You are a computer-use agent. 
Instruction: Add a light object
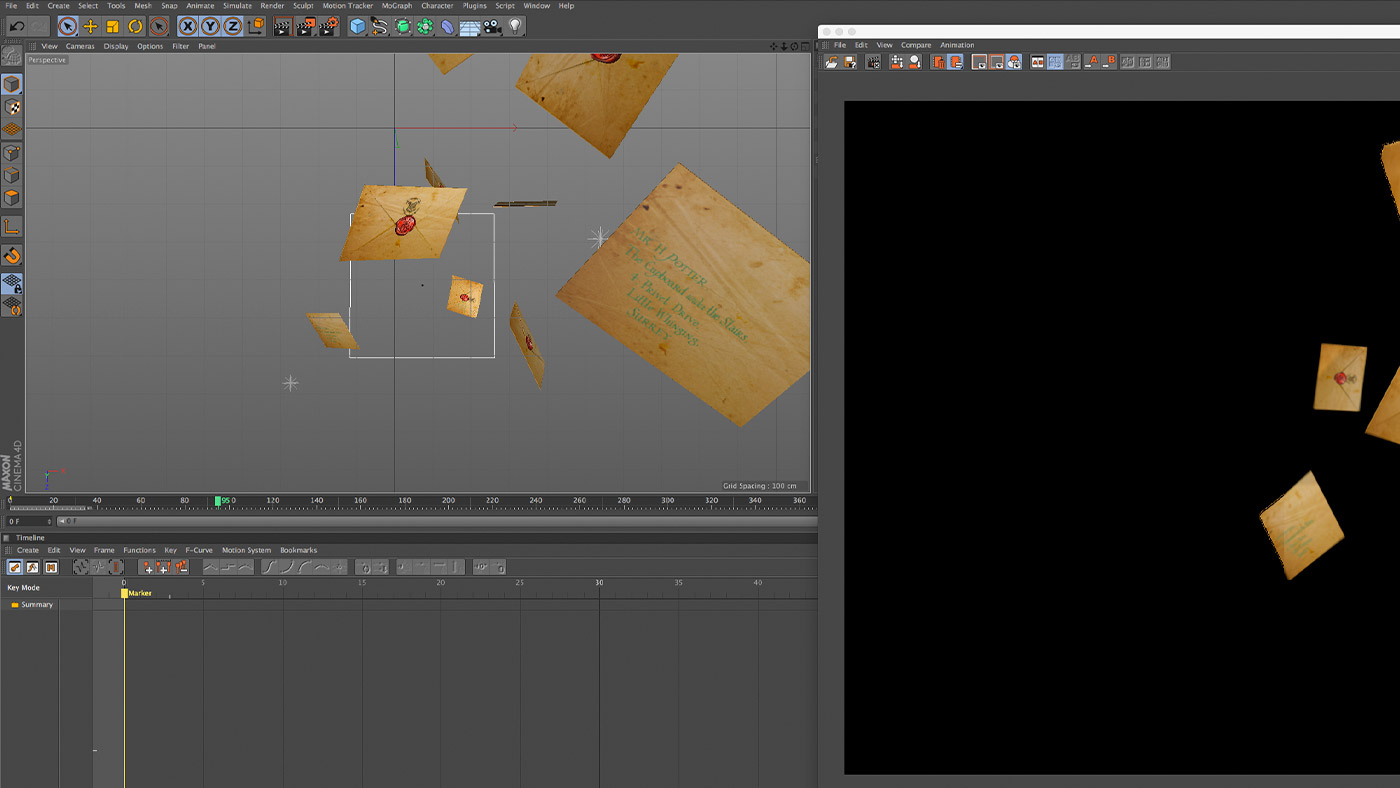(x=515, y=26)
